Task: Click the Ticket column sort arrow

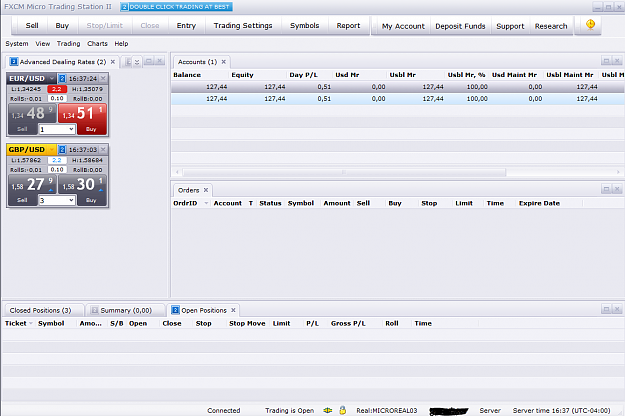Action: [x=31, y=324]
